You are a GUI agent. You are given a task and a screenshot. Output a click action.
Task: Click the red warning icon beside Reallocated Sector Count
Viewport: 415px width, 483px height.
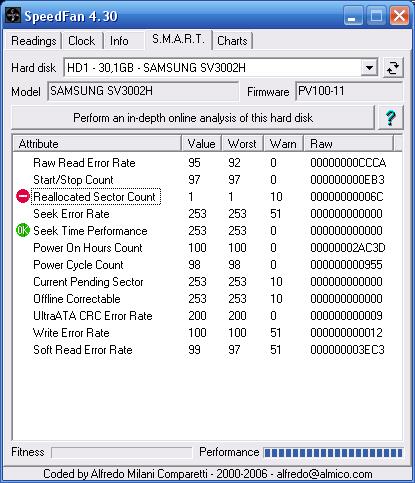point(23,196)
